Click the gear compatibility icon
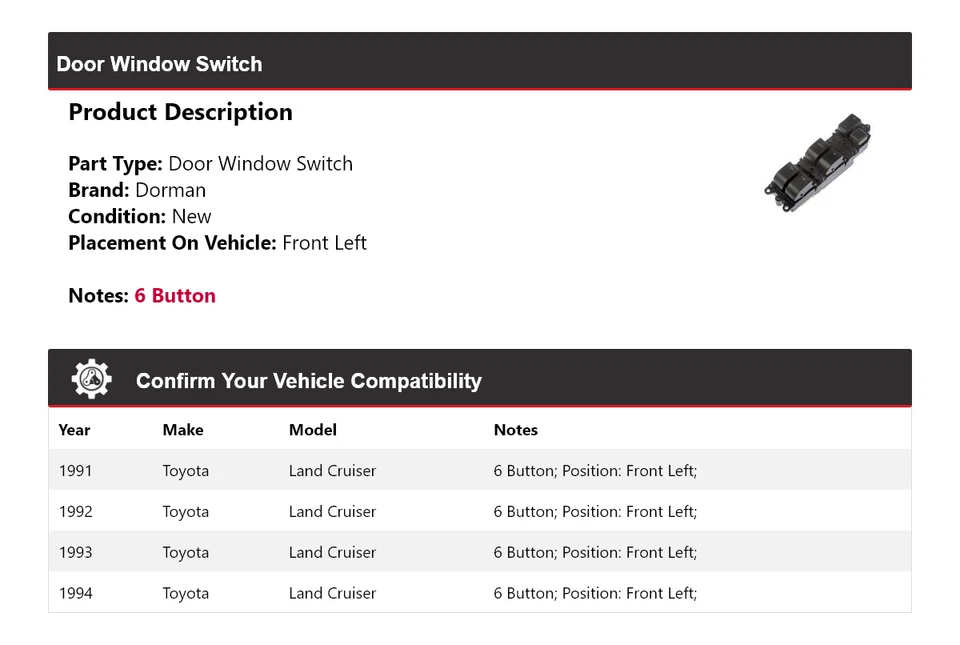The width and height of the screenshot is (960, 645). (x=91, y=380)
